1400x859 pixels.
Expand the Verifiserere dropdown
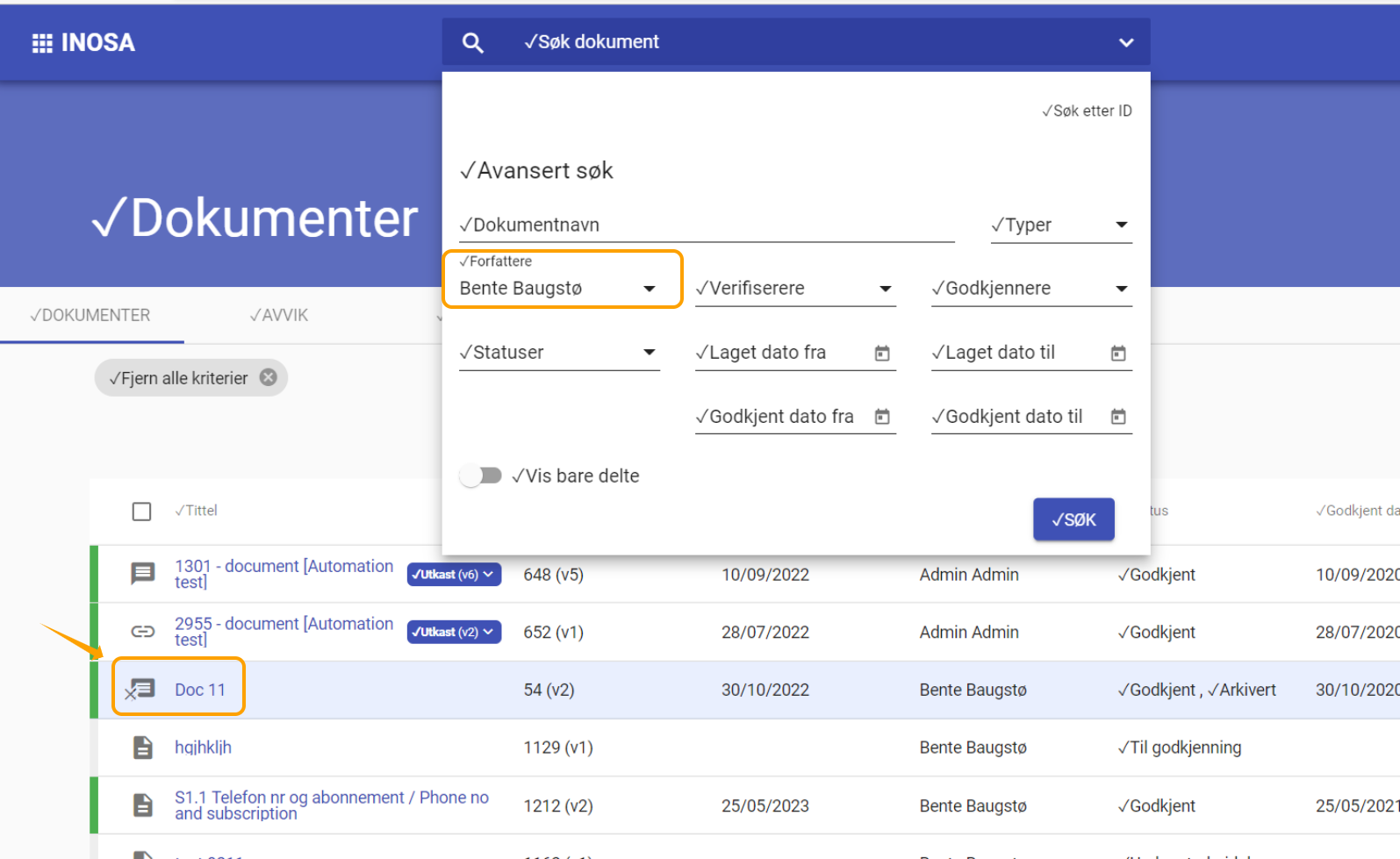[x=795, y=289]
